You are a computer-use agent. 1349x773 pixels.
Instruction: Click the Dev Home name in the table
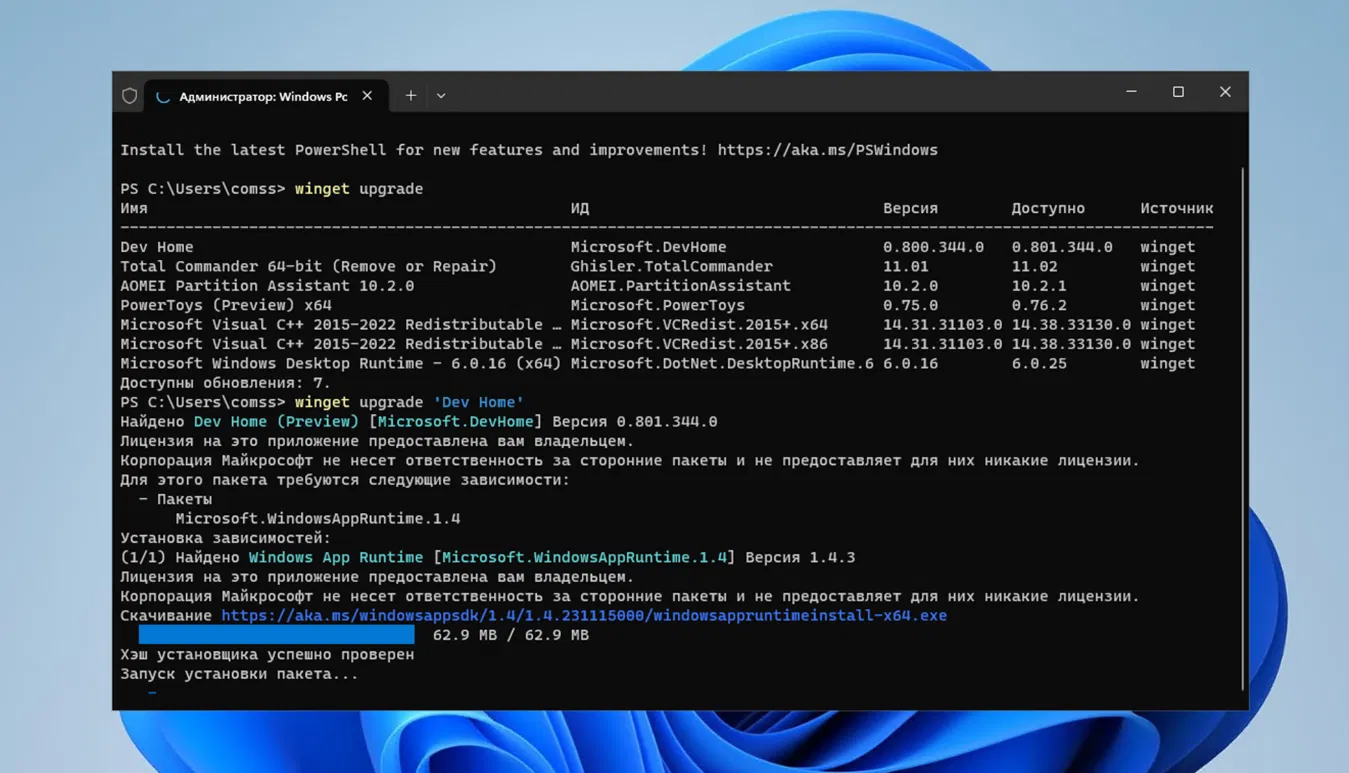(x=157, y=247)
